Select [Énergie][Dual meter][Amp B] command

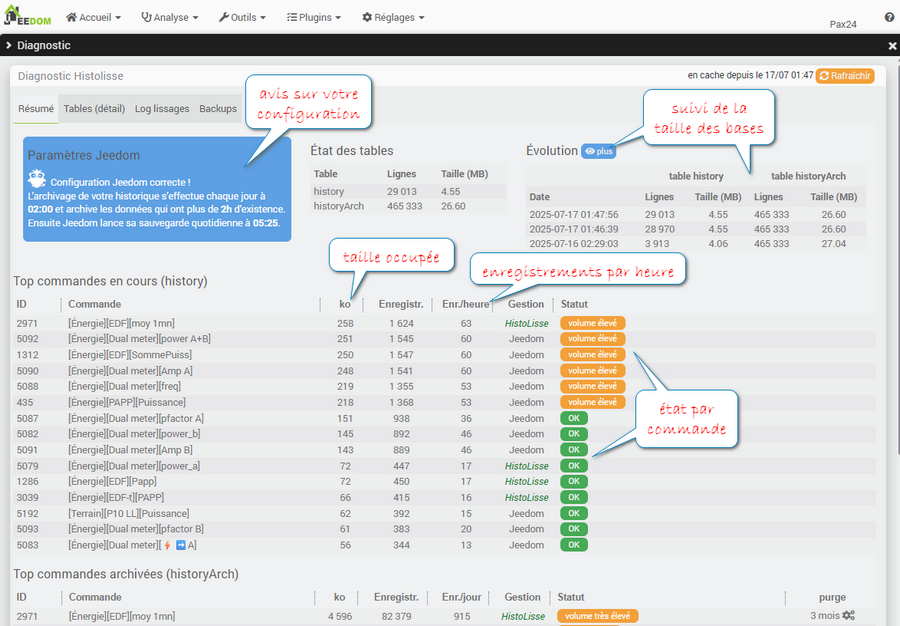point(130,450)
